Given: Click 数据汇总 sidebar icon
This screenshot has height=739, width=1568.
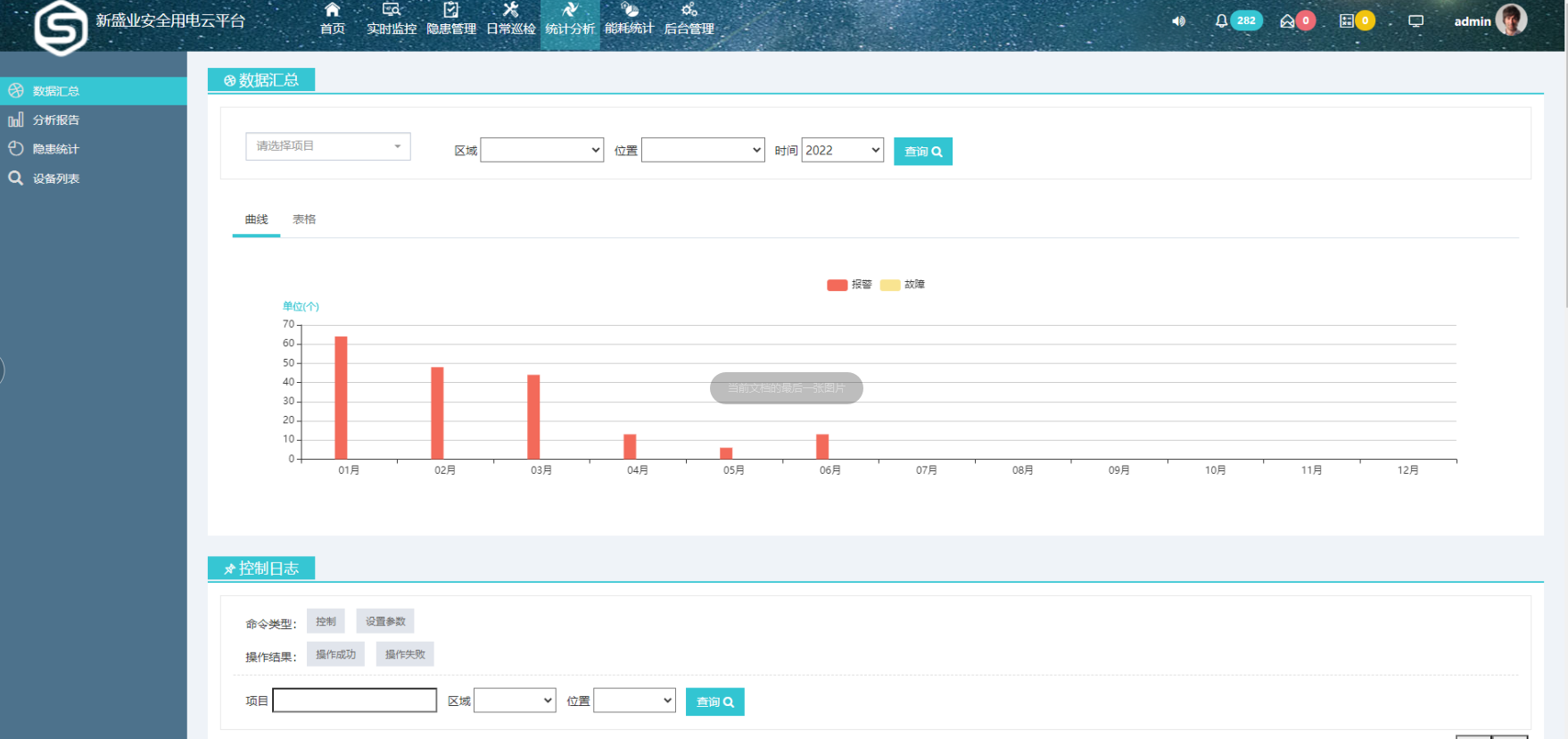Looking at the screenshot, I should [x=16, y=91].
